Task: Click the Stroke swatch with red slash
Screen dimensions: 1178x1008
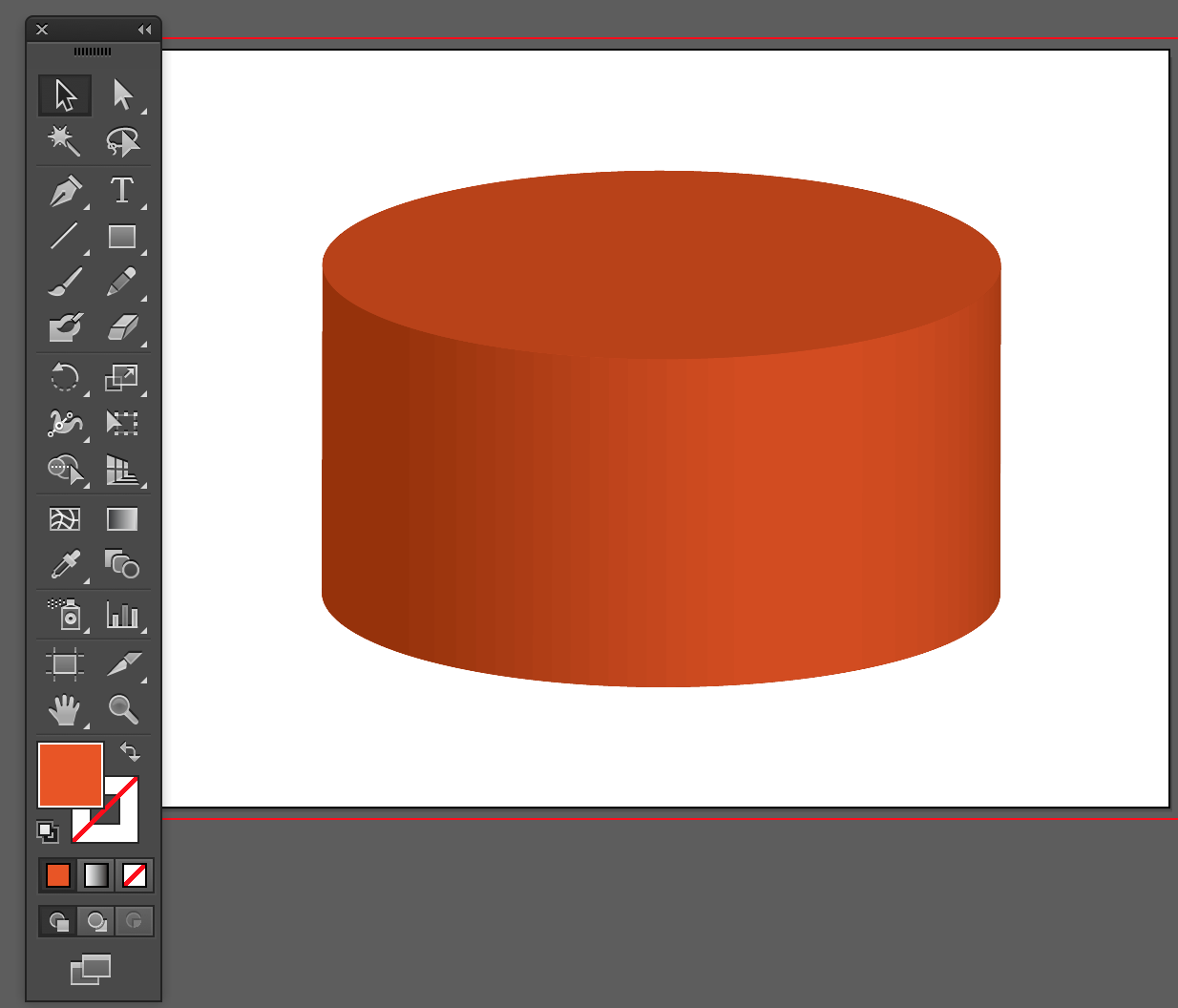Action: (128, 821)
